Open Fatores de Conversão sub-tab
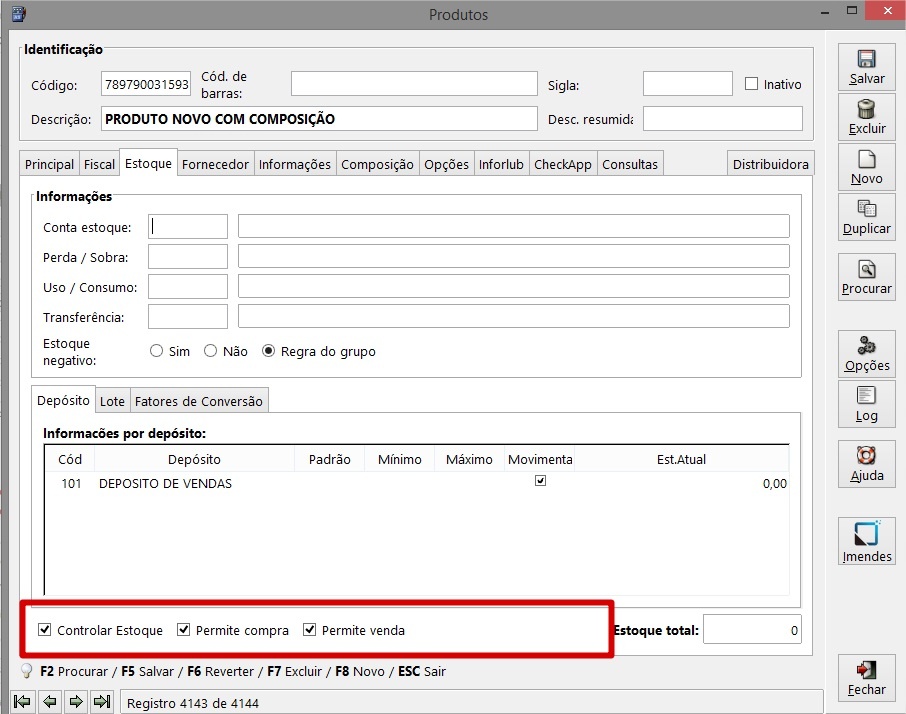Screen dimensions: 906x714 coord(199,401)
